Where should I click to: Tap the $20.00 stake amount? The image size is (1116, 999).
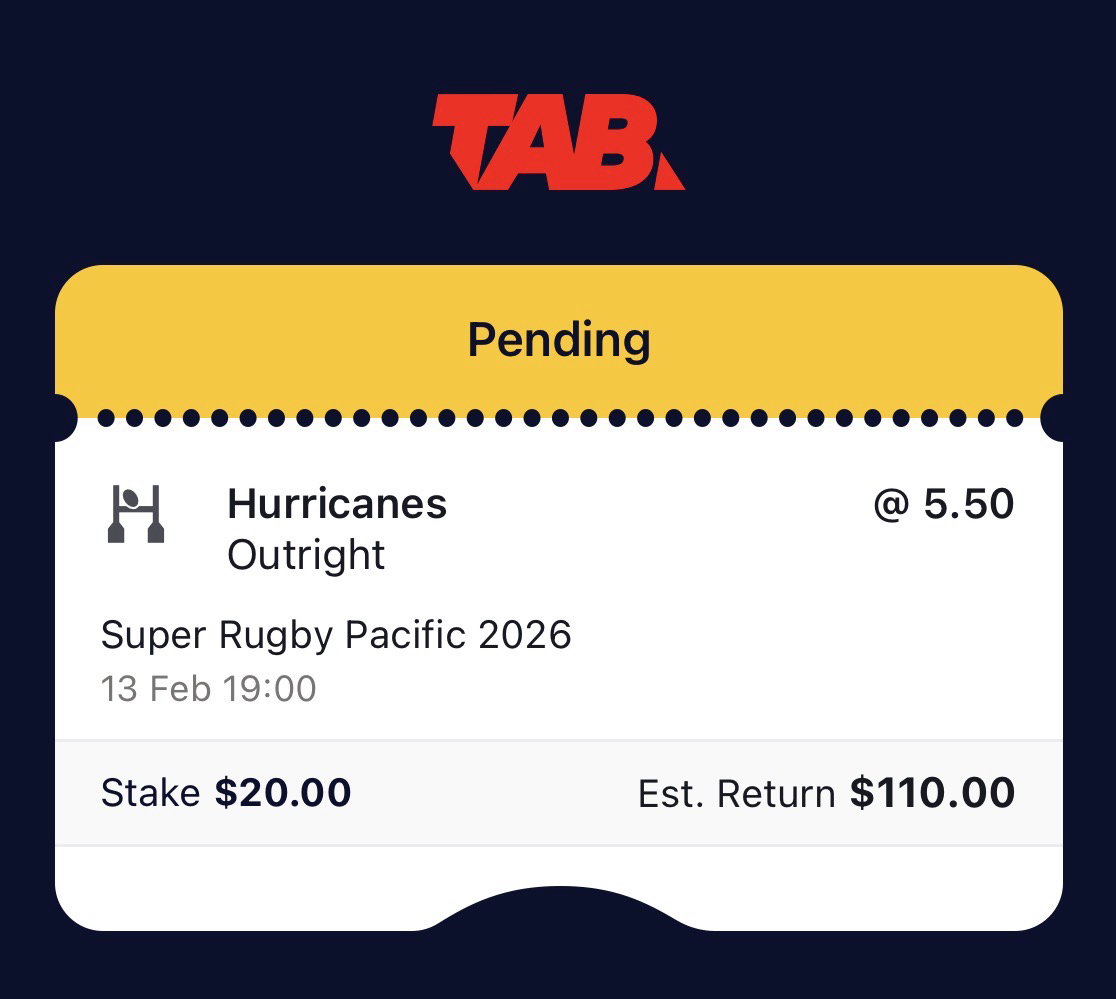283,793
